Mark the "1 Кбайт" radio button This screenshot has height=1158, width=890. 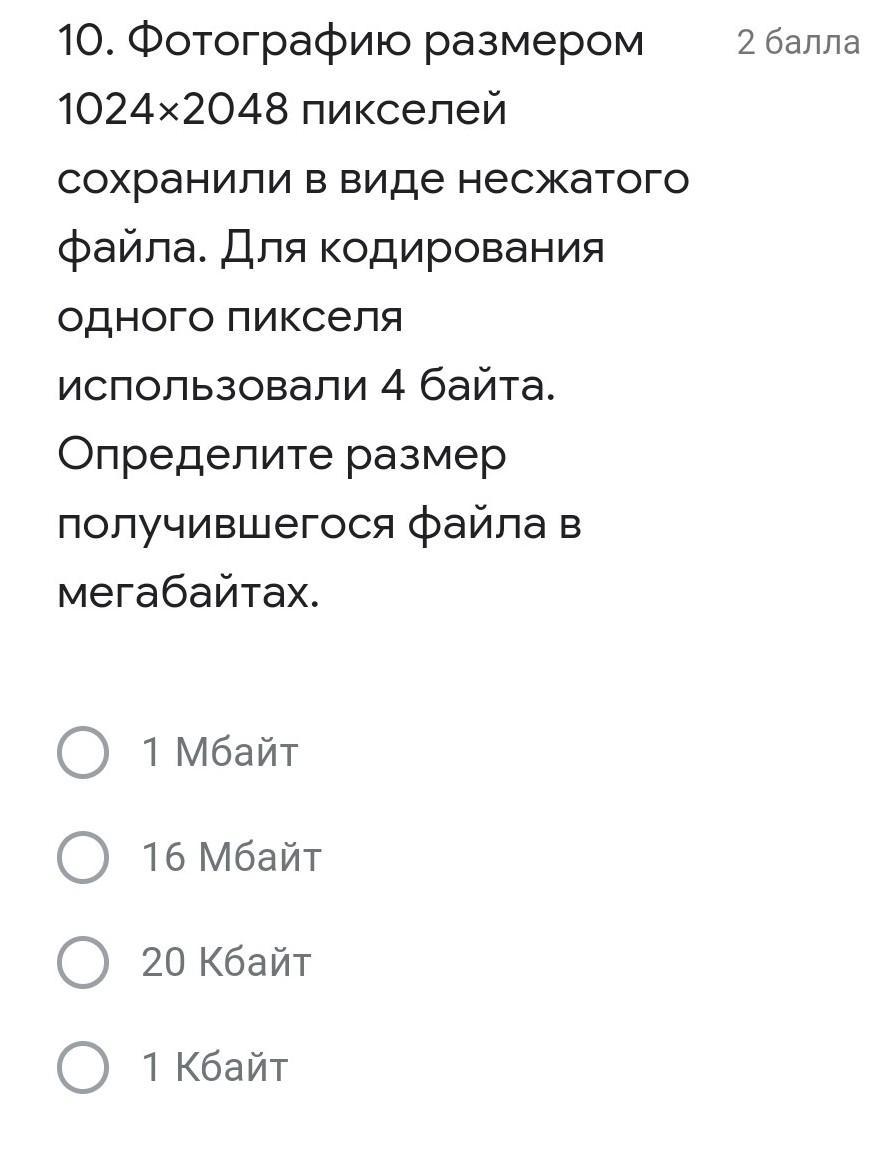tap(83, 1067)
